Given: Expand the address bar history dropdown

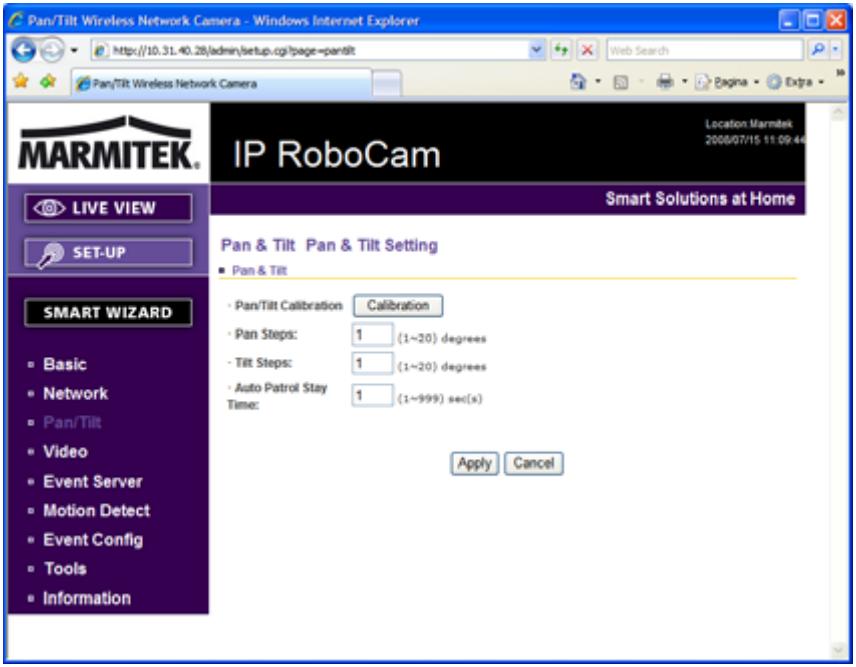Looking at the screenshot, I should [x=537, y=51].
